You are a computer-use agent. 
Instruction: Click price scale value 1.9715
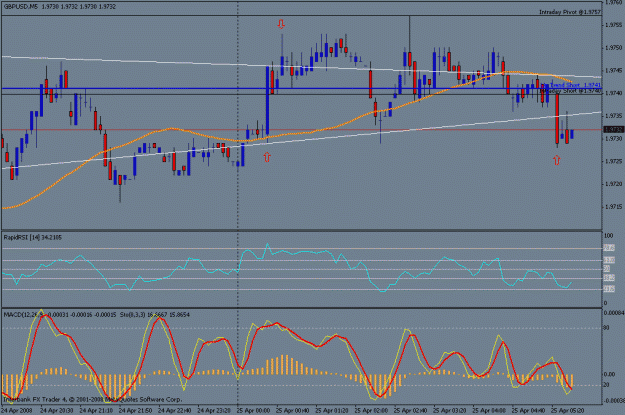(x=613, y=207)
